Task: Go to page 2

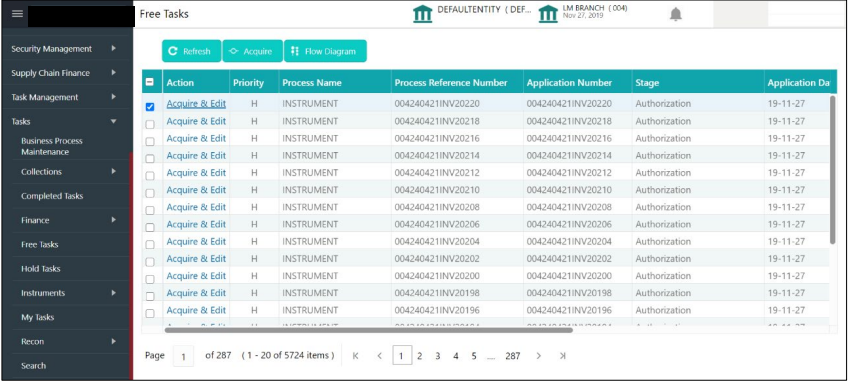Action: 420,356
